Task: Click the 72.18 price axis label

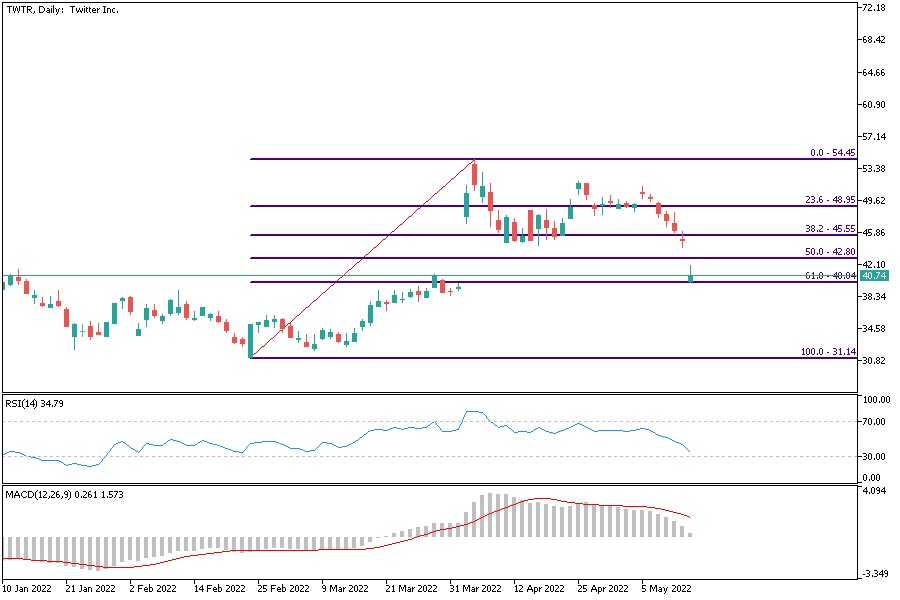Action: pos(873,8)
